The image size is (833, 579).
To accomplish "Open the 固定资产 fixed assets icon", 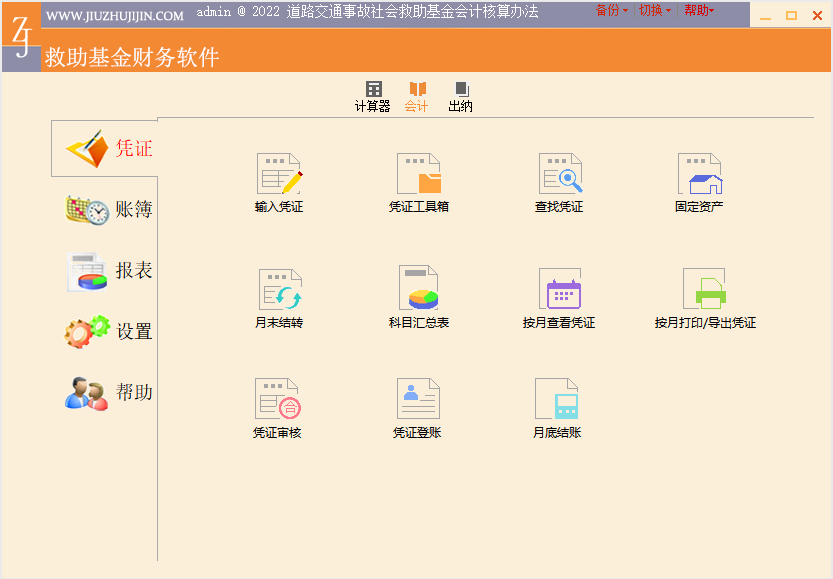I will tap(699, 175).
